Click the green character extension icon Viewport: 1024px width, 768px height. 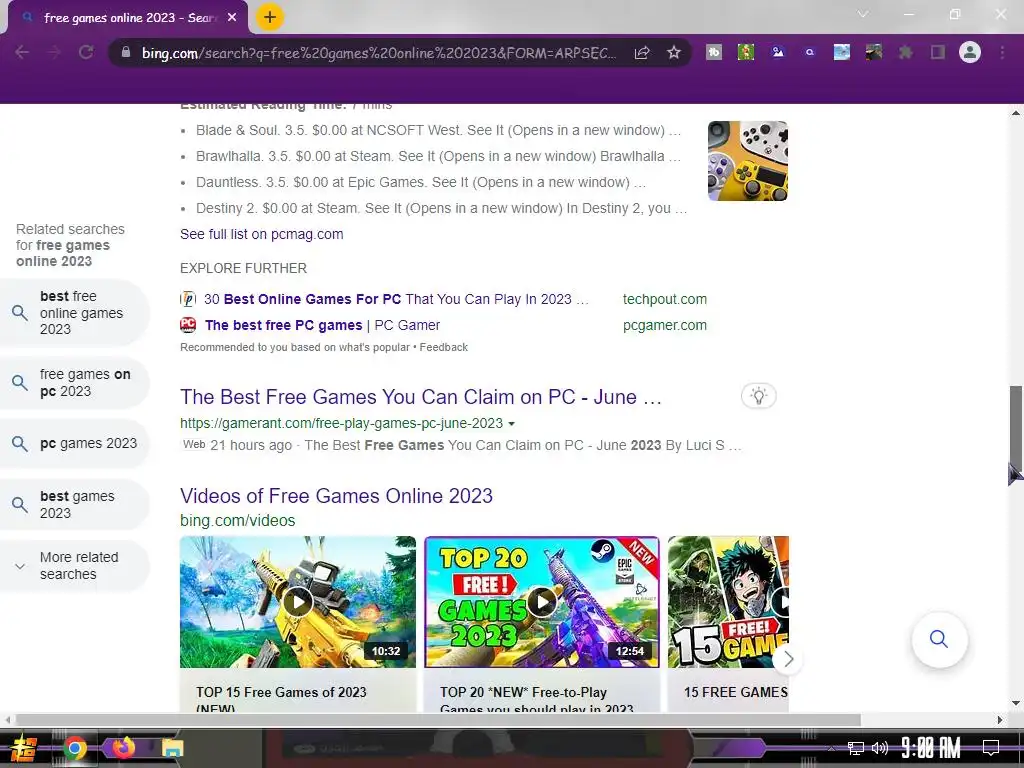[x=746, y=52]
